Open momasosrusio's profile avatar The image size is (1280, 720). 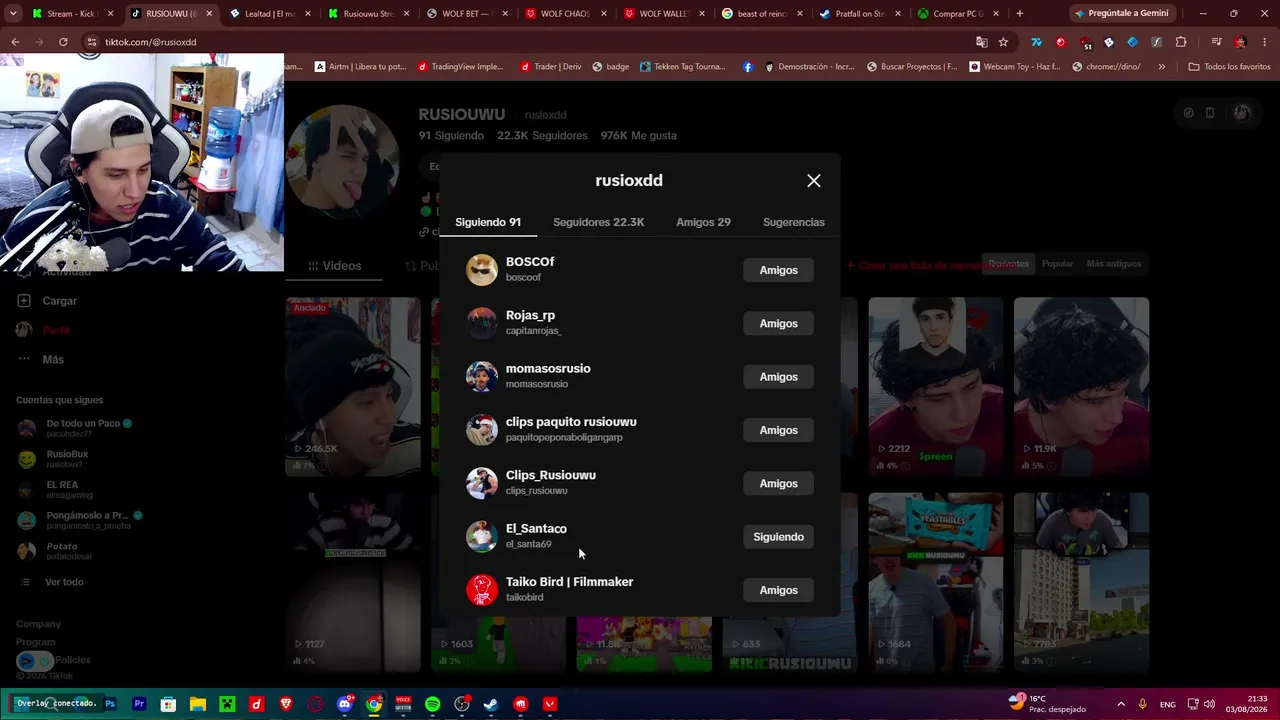(482, 377)
